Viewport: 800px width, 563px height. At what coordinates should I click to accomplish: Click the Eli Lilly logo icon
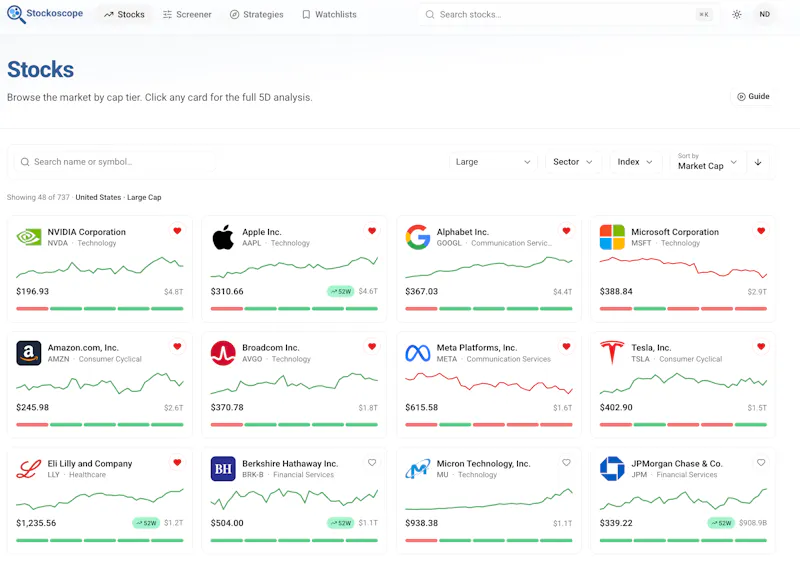29,469
